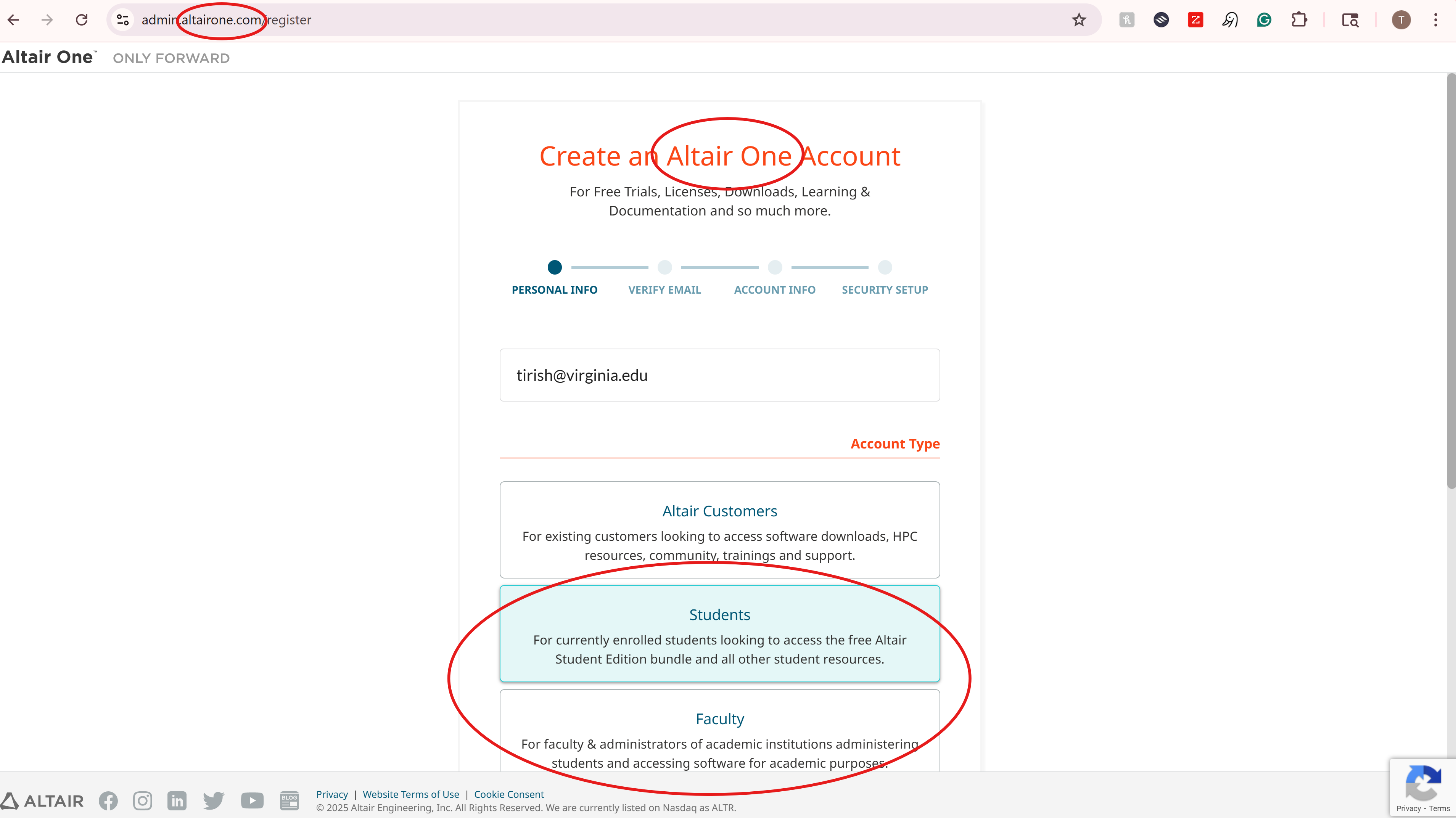Reload the registration page

click(x=82, y=20)
